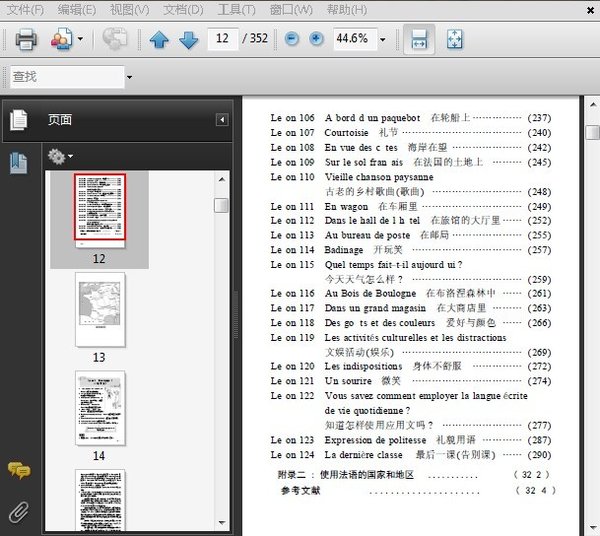Viewport: 600px width, 536px height.
Task: Click the Find search field
Action: pyautogui.click(x=67, y=77)
